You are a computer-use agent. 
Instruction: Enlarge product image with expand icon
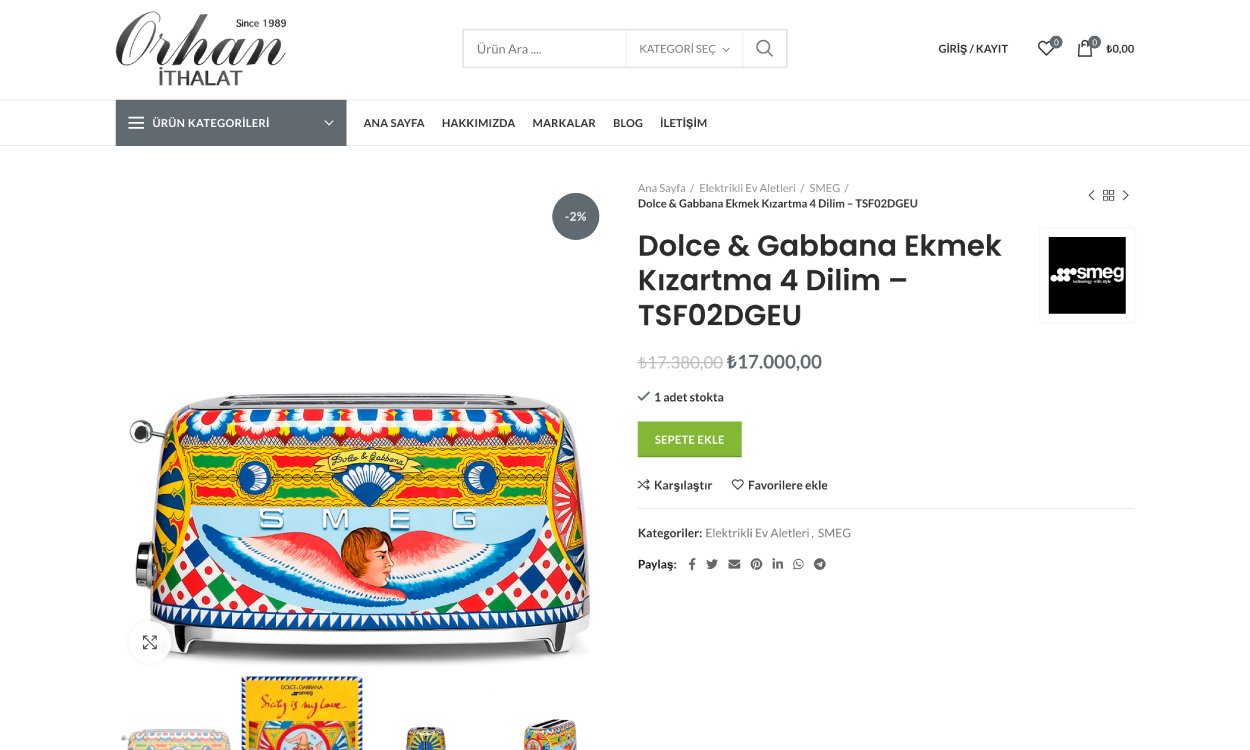click(150, 642)
